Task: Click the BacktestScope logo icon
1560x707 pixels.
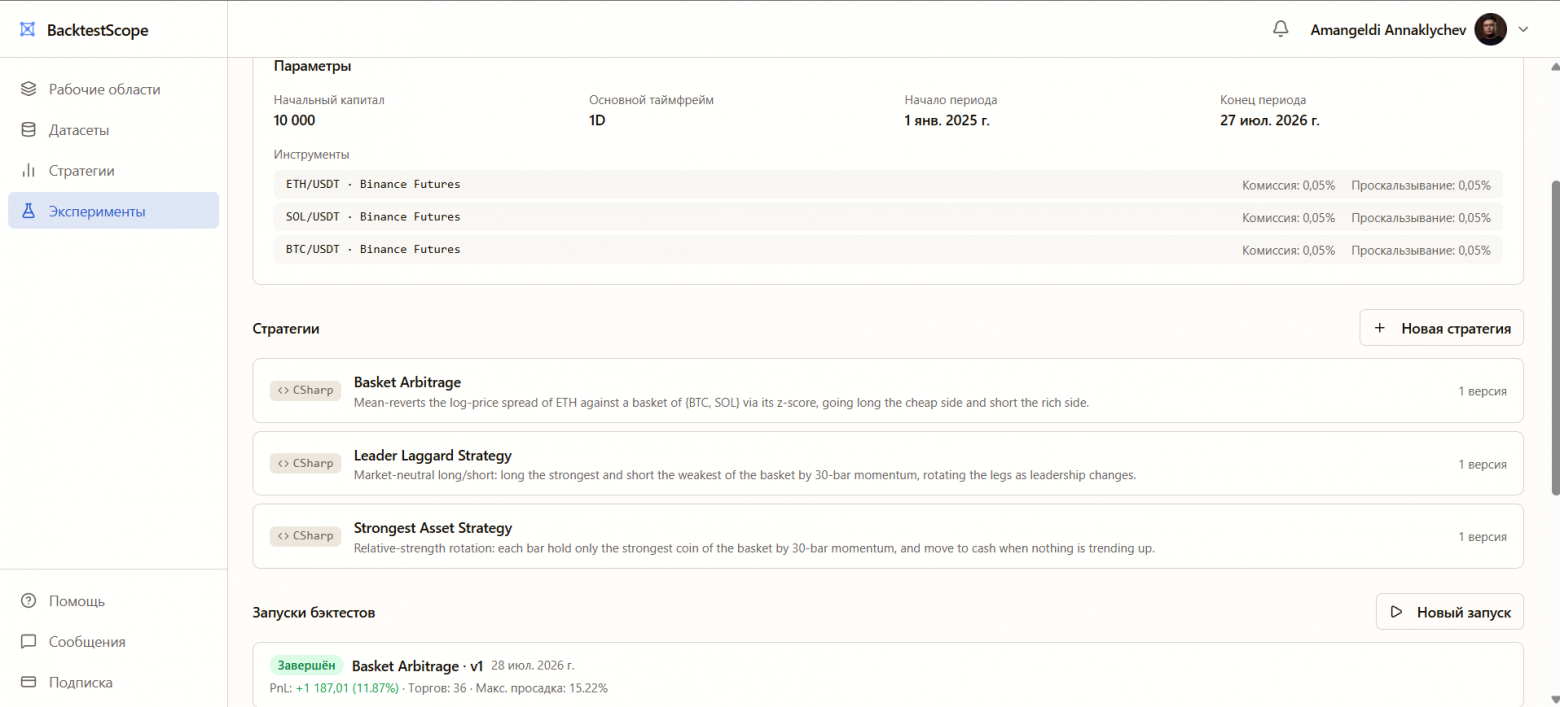Action: (27, 30)
